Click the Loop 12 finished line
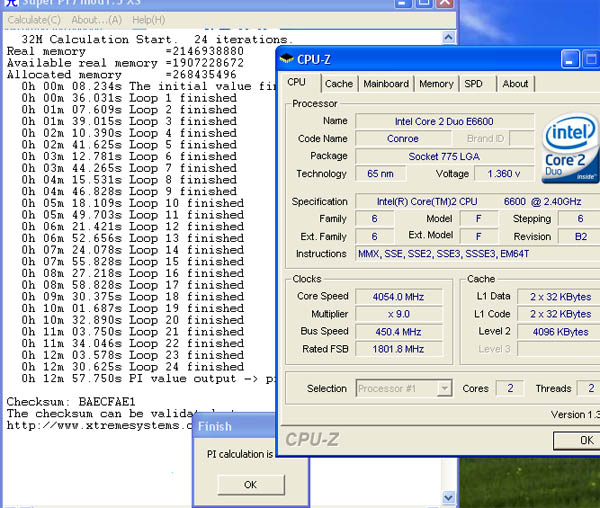Viewport: 600px width, 508px height. click(133, 226)
